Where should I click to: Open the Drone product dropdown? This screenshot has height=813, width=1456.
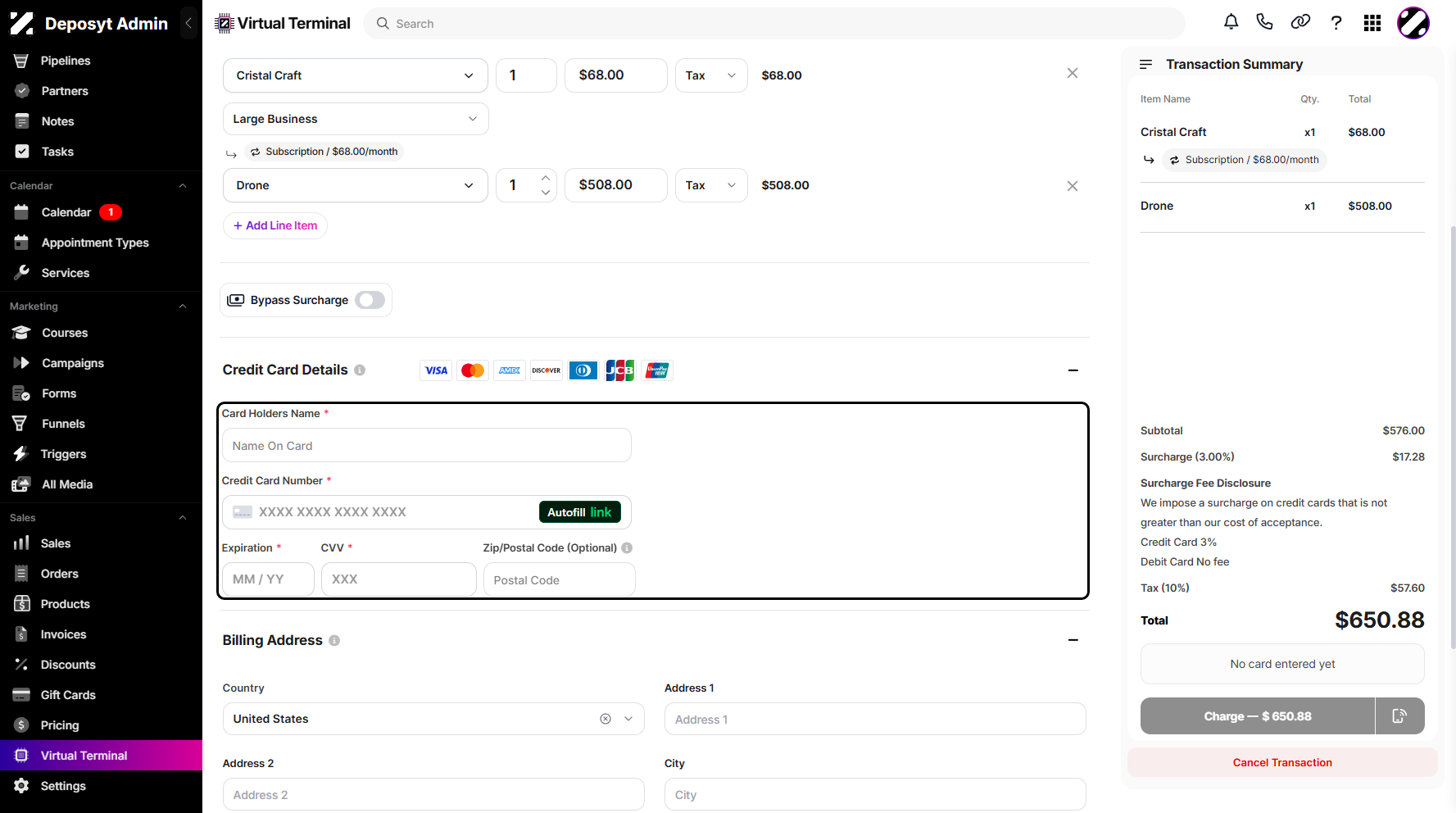356,185
